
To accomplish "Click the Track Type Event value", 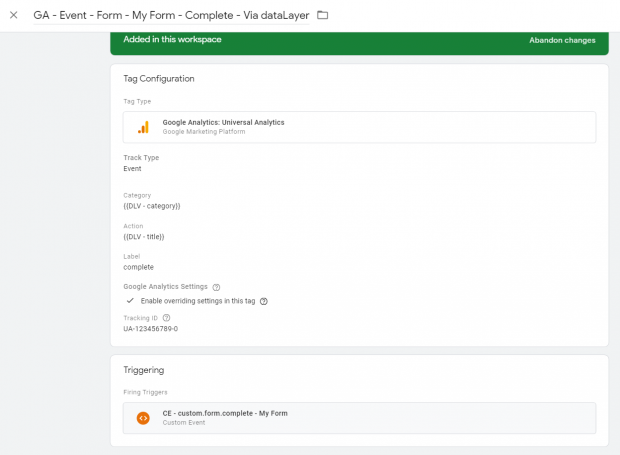I will [132, 169].
